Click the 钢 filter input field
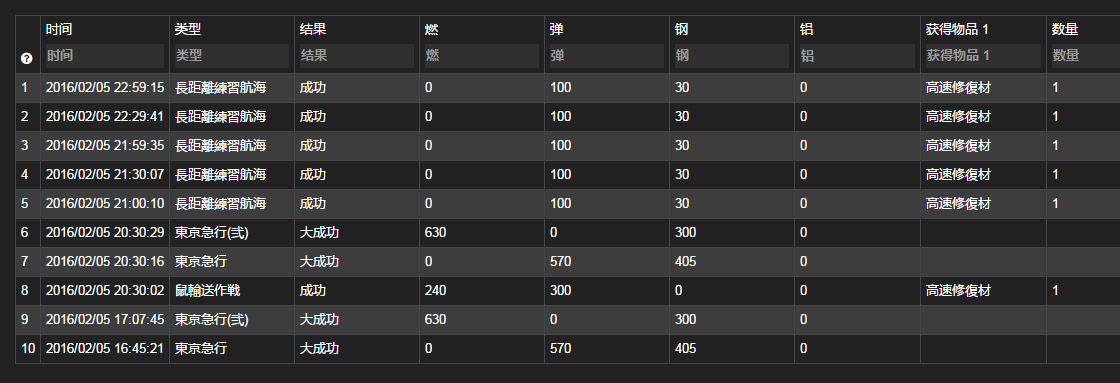Image resolution: width=1120 pixels, height=383 pixels. point(731,56)
